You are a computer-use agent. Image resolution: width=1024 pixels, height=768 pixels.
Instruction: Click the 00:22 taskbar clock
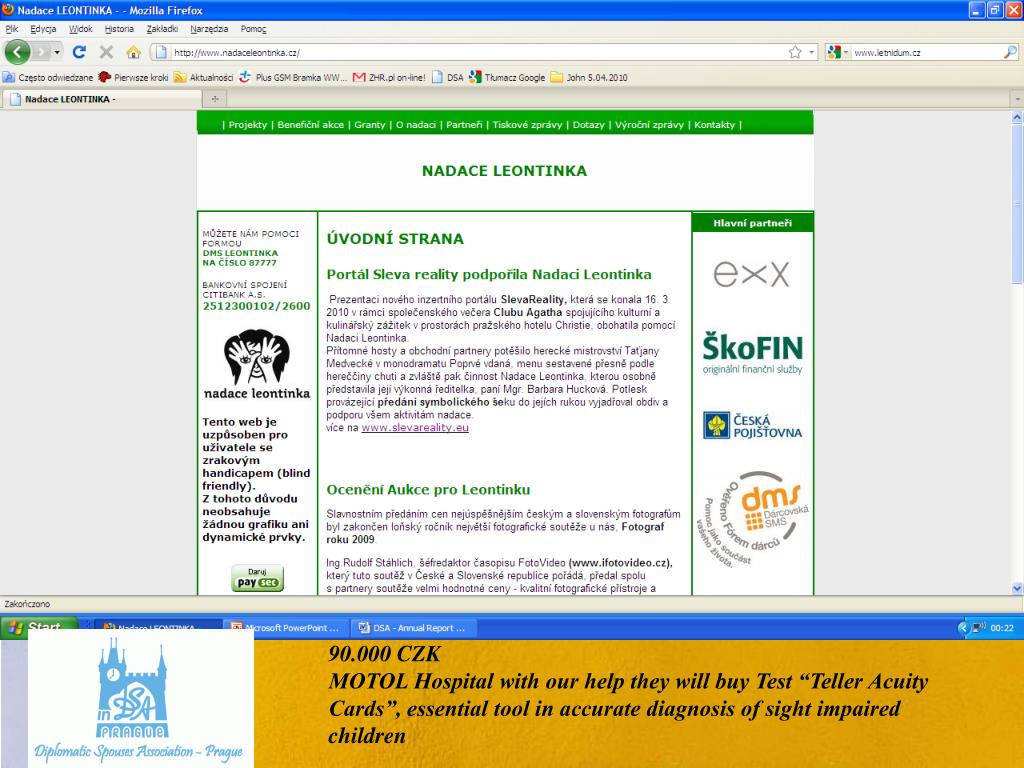[x=1002, y=628]
